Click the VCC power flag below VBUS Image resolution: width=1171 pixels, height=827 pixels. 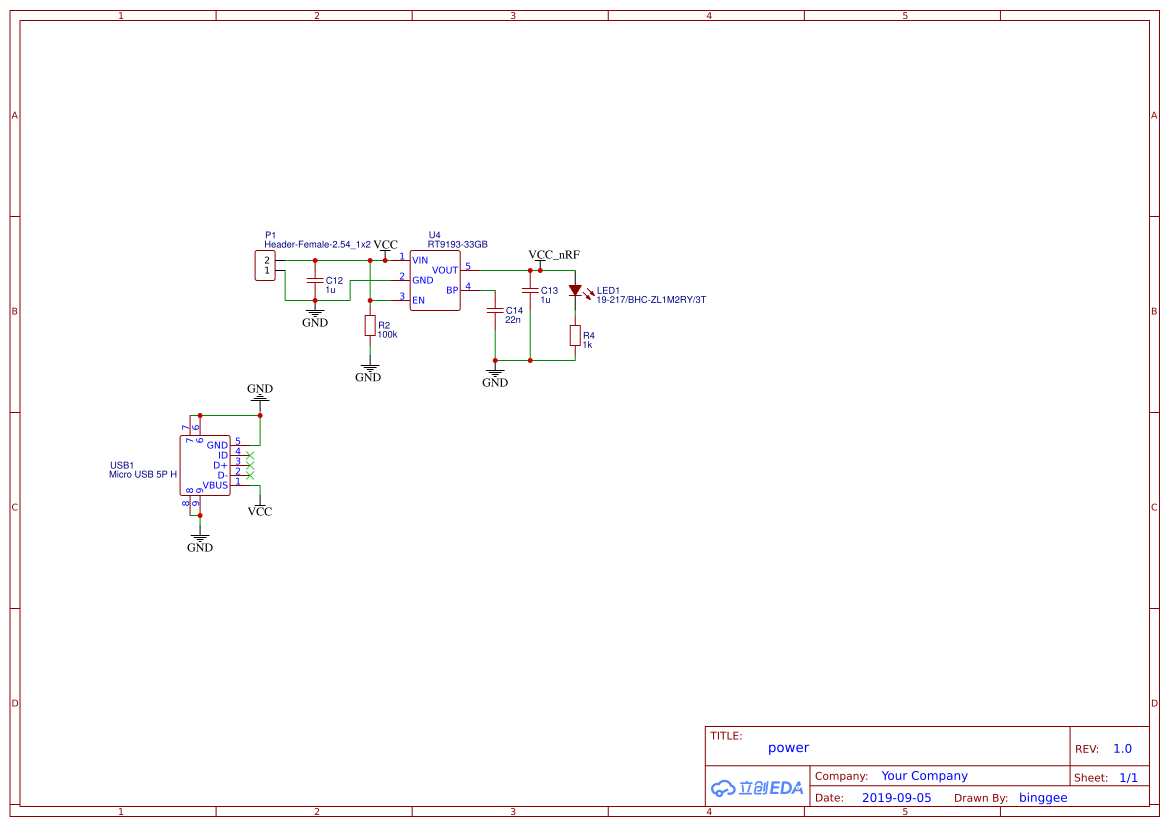[260, 509]
